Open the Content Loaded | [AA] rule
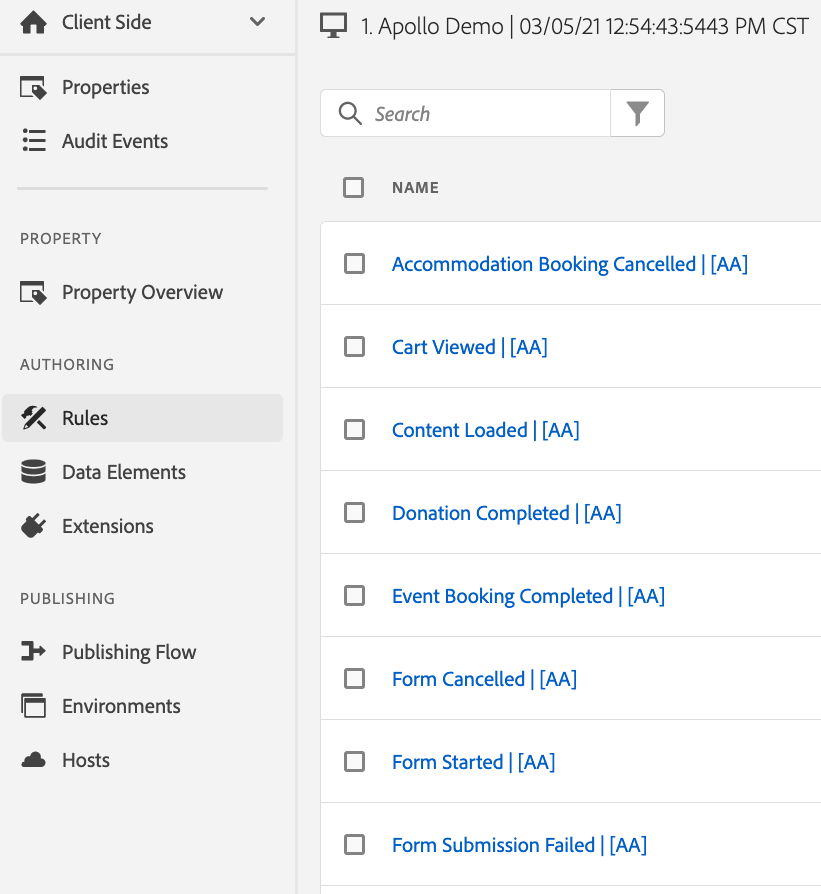 pyautogui.click(x=486, y=430)
